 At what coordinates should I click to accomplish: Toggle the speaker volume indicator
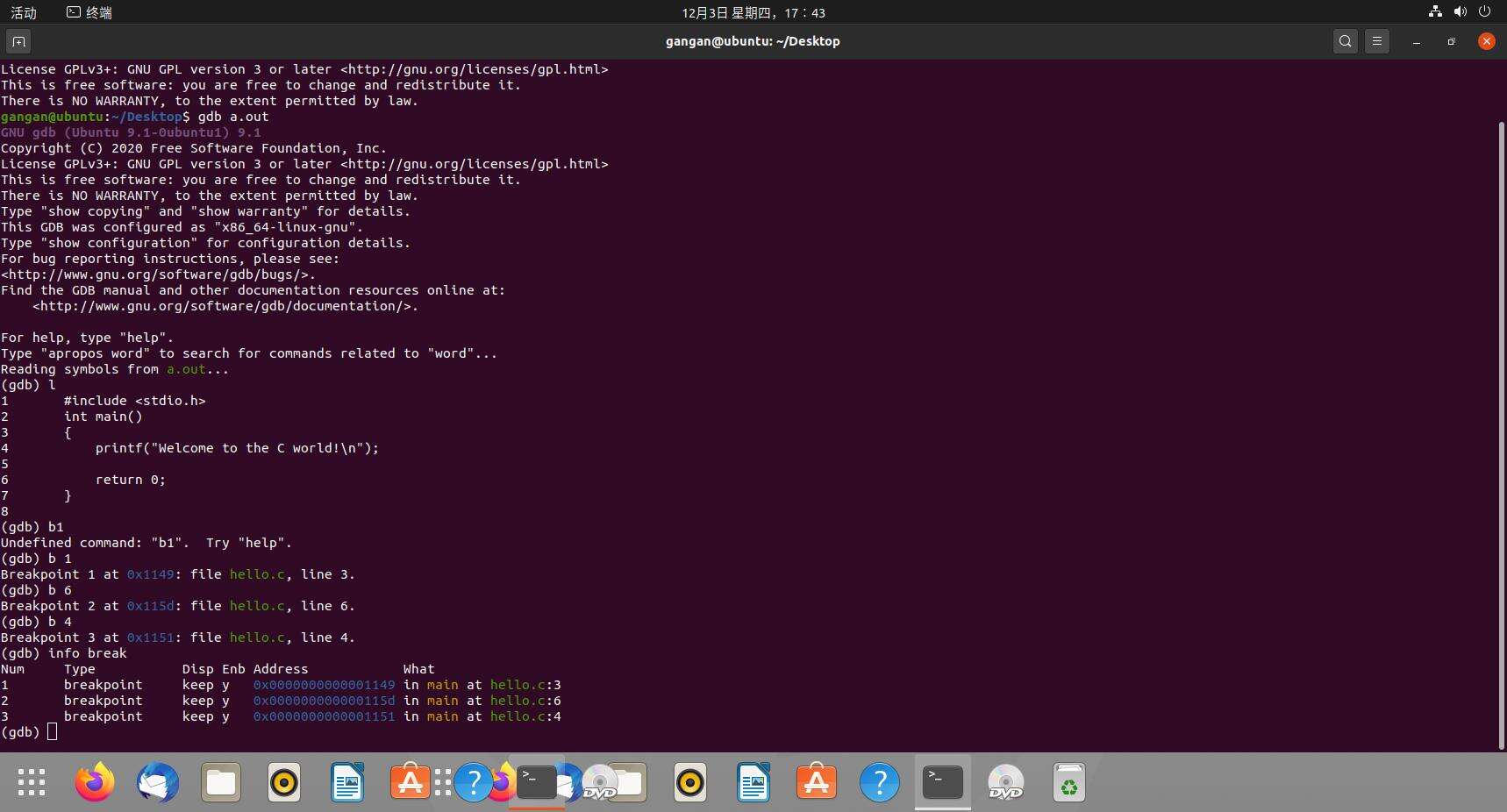coord(1460,12)
